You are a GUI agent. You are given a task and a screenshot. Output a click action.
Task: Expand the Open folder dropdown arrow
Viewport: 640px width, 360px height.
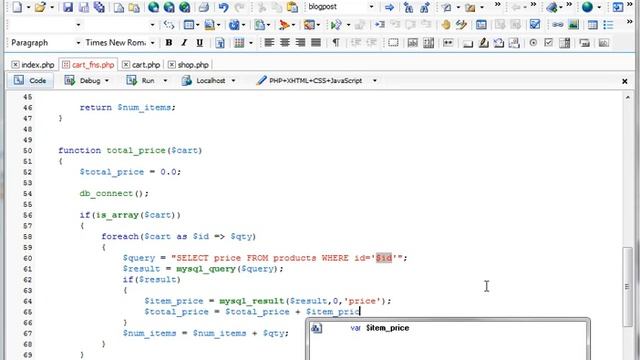(52, 7)
